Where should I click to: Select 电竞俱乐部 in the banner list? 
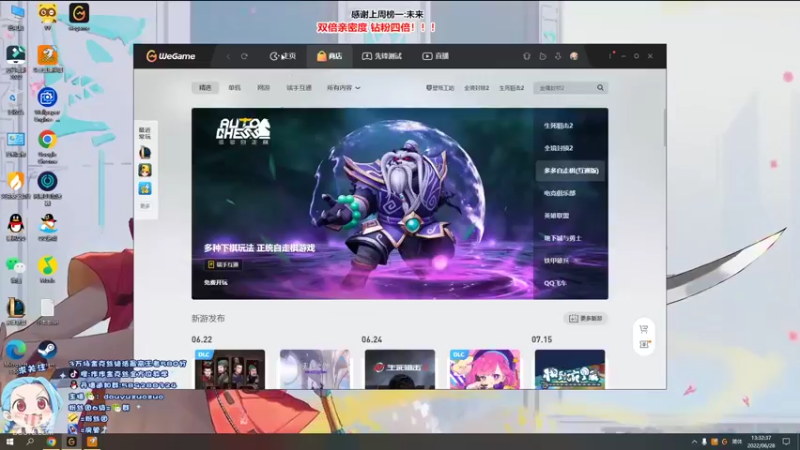point(560,193)
